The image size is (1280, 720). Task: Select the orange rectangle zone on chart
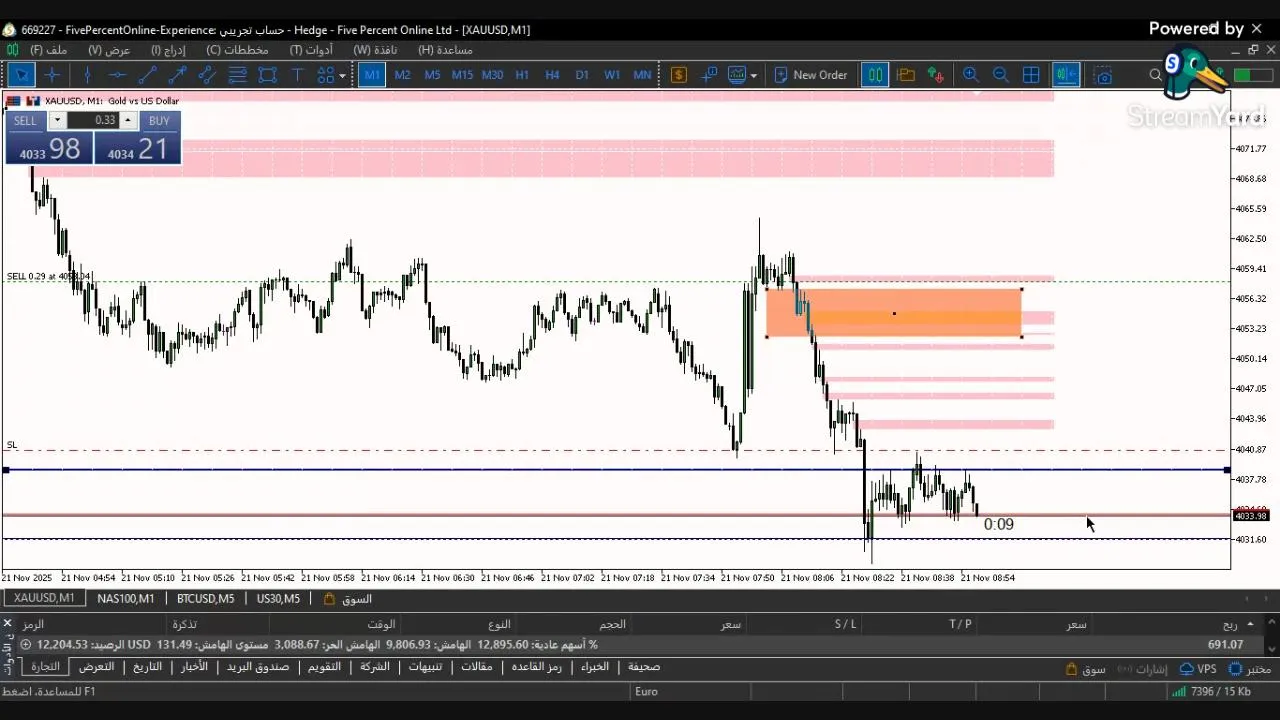(x=893, y=313)
